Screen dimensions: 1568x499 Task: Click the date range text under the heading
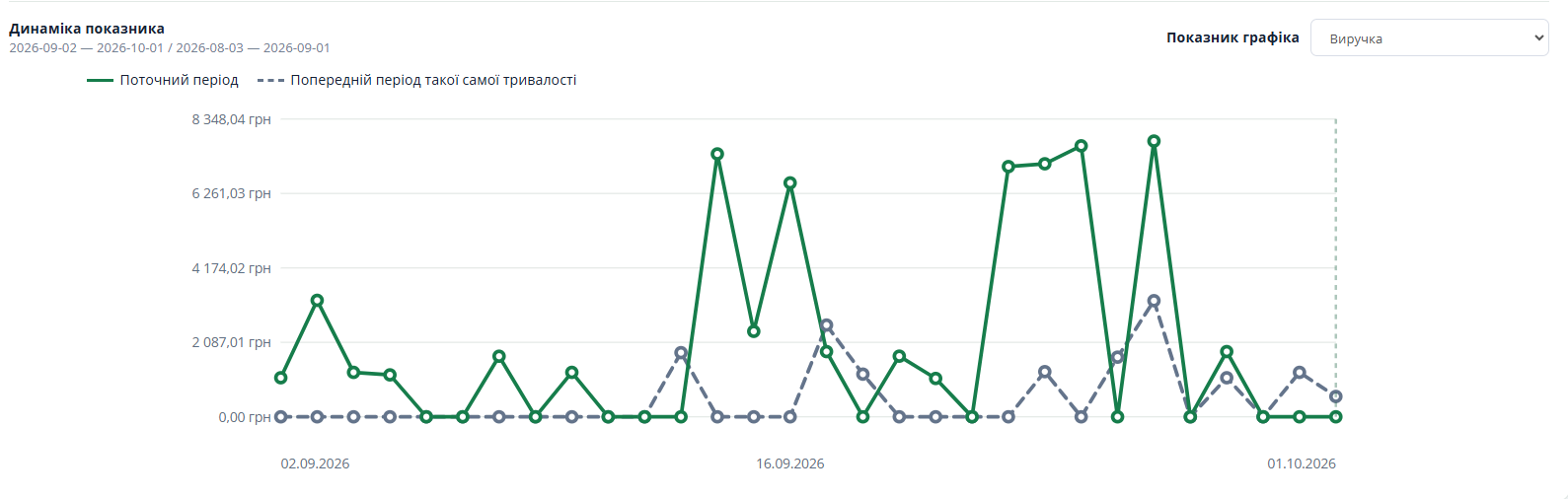pos(170,47)
